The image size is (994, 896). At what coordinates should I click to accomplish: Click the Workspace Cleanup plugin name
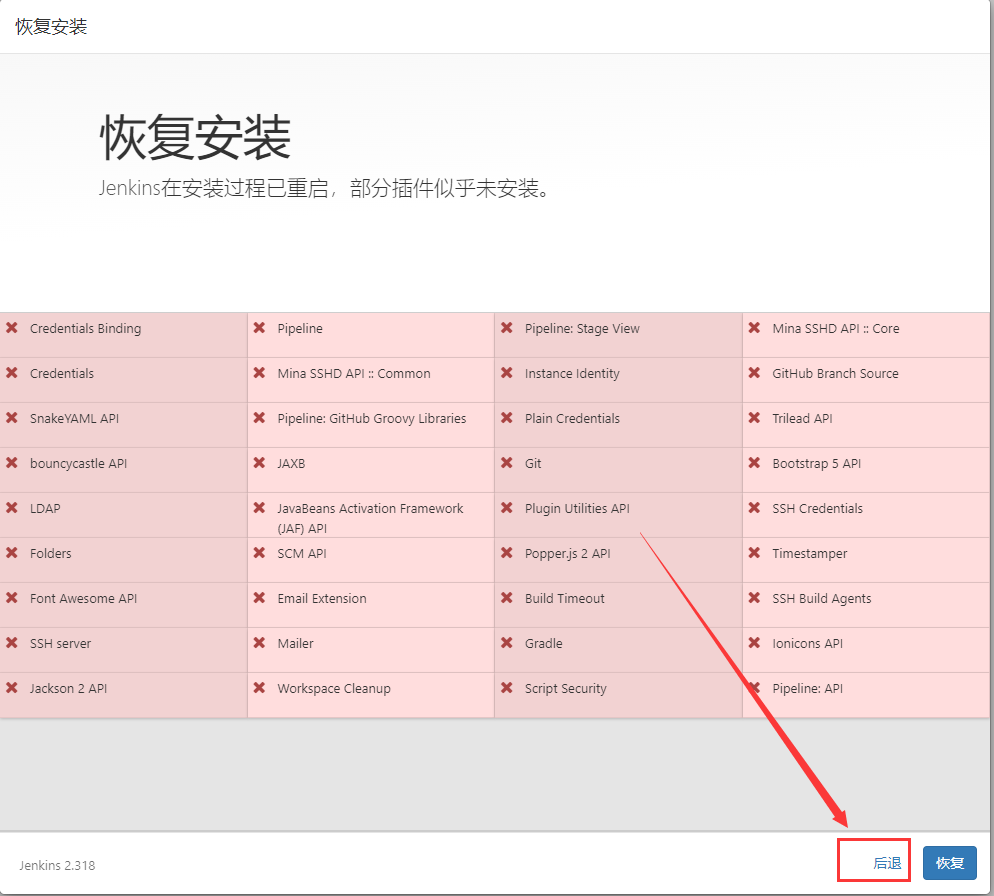(334, 689)
